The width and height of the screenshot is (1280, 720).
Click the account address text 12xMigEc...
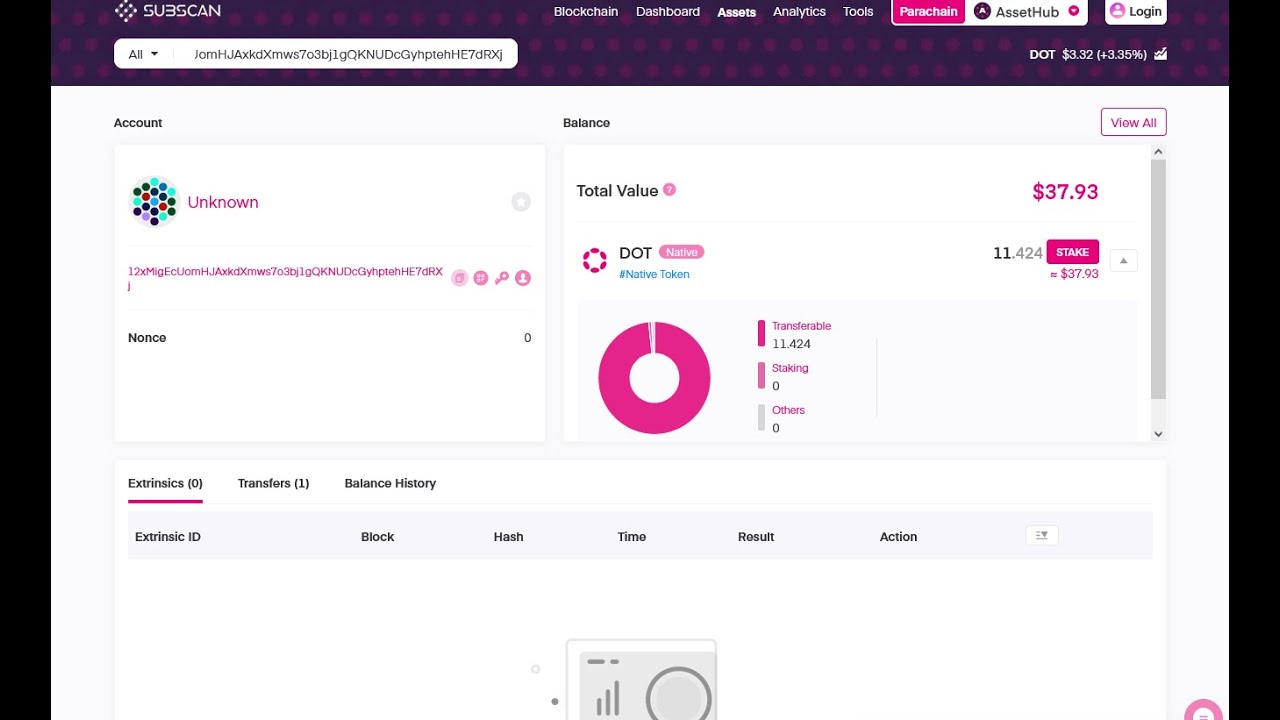tap(285, 278)
